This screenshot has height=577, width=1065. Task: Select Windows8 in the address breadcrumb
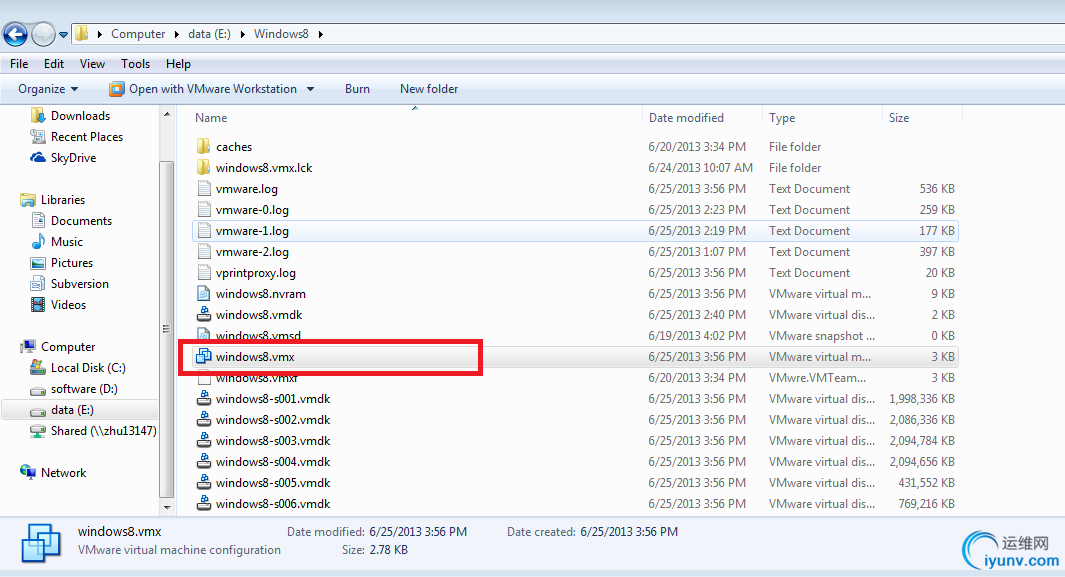[x=281, y=34]
